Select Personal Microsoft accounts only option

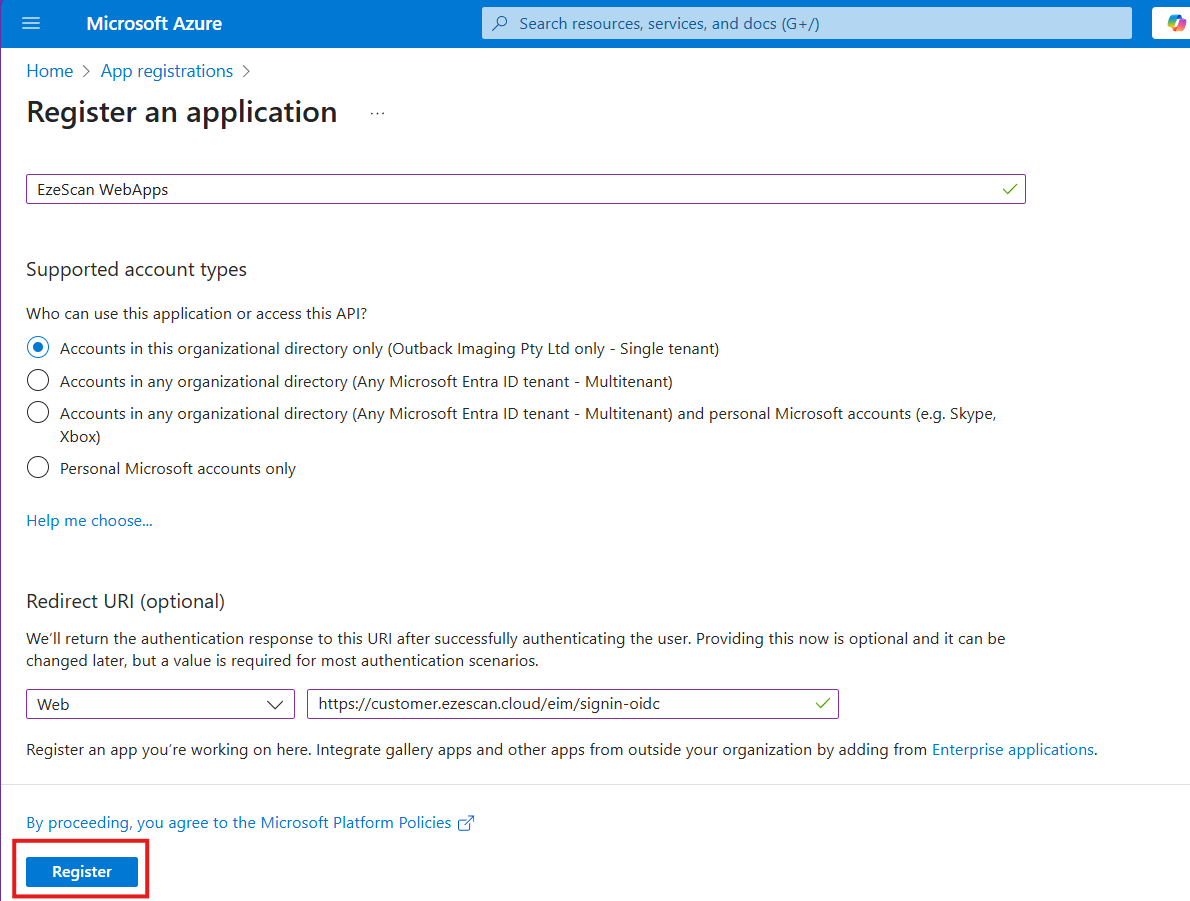[x=38, y=467]
